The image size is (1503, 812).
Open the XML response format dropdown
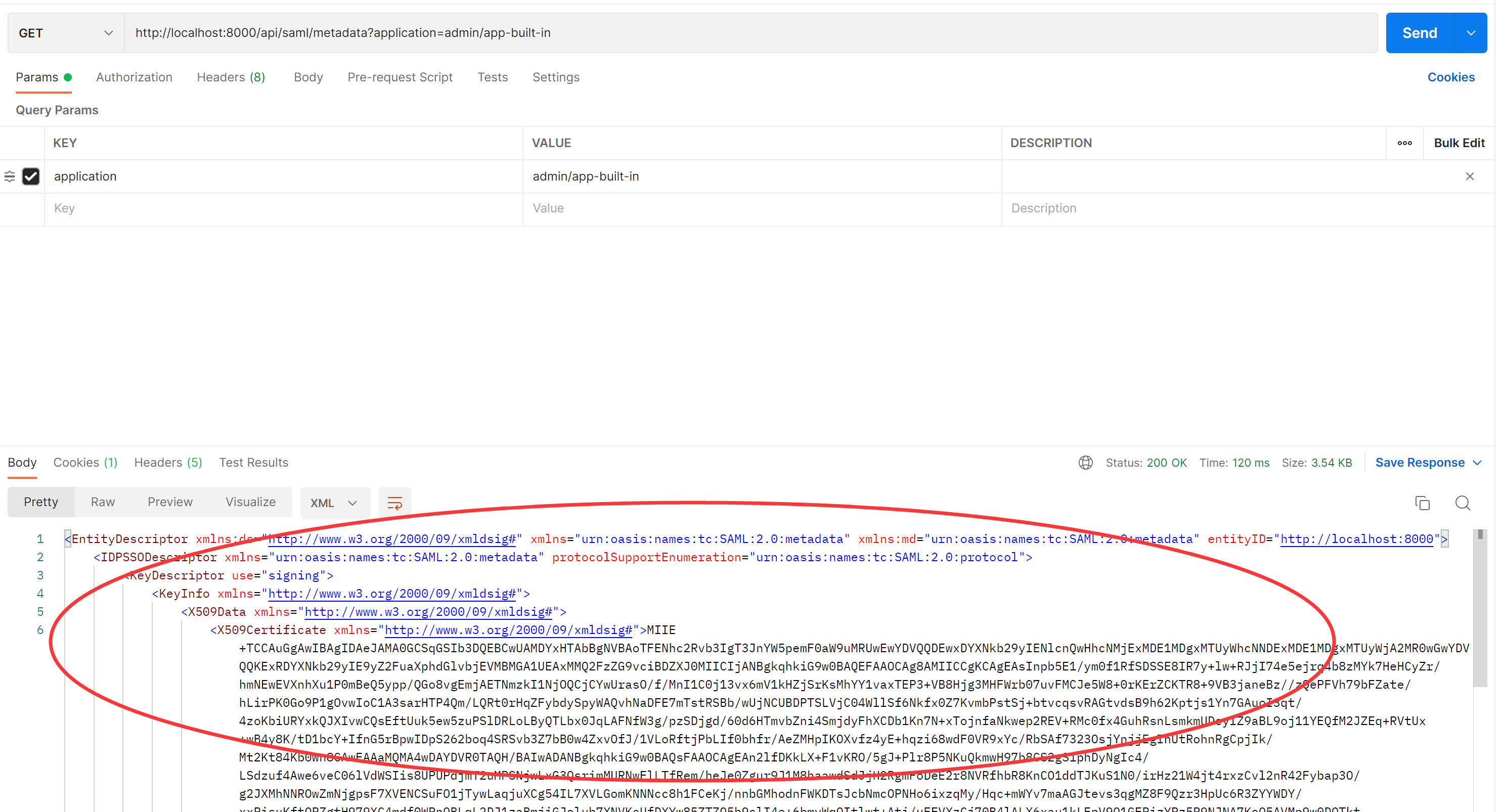pyautogui.click(x=334, y=502)
